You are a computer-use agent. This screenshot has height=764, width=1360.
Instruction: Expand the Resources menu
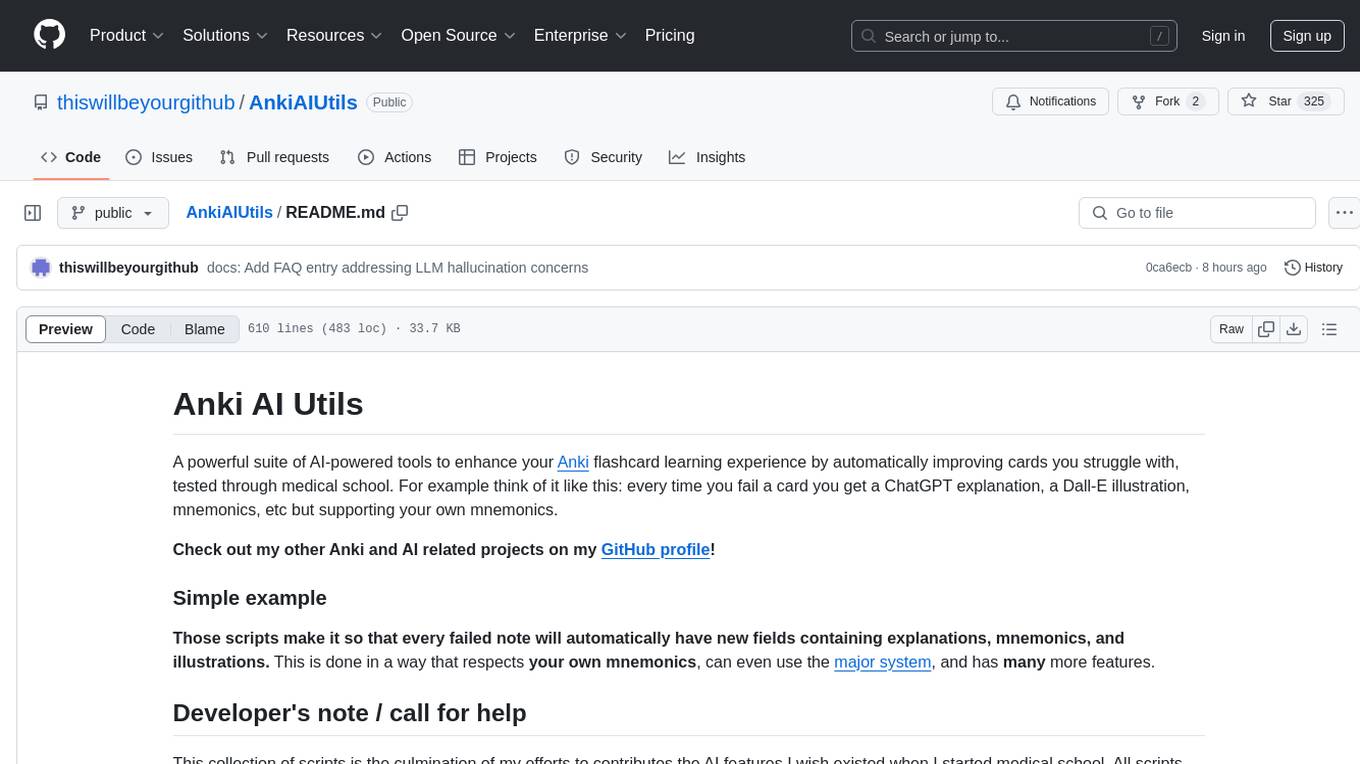pos(334,35)
